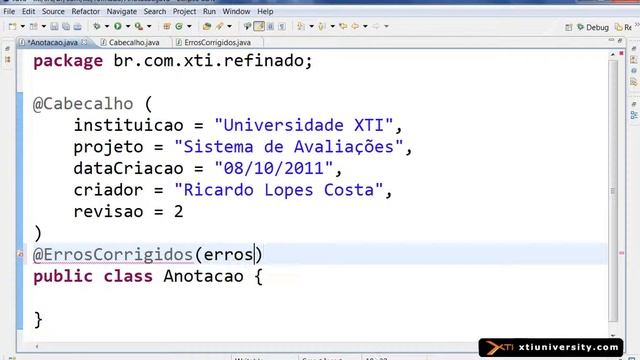Screen dimensions: 640x360
Task: Expand the Back history dropdown arrow
Action: pyautogui.click(x=365, y=27)
